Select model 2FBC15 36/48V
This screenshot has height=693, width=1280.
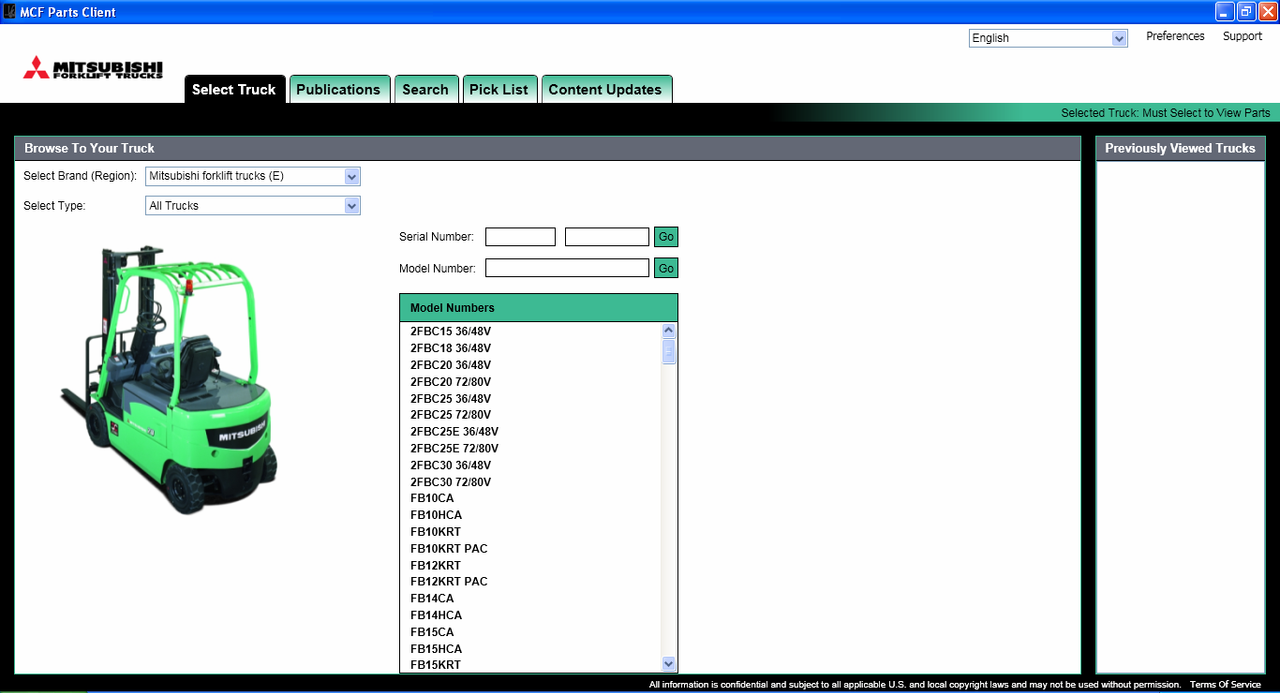click(450, 331)
